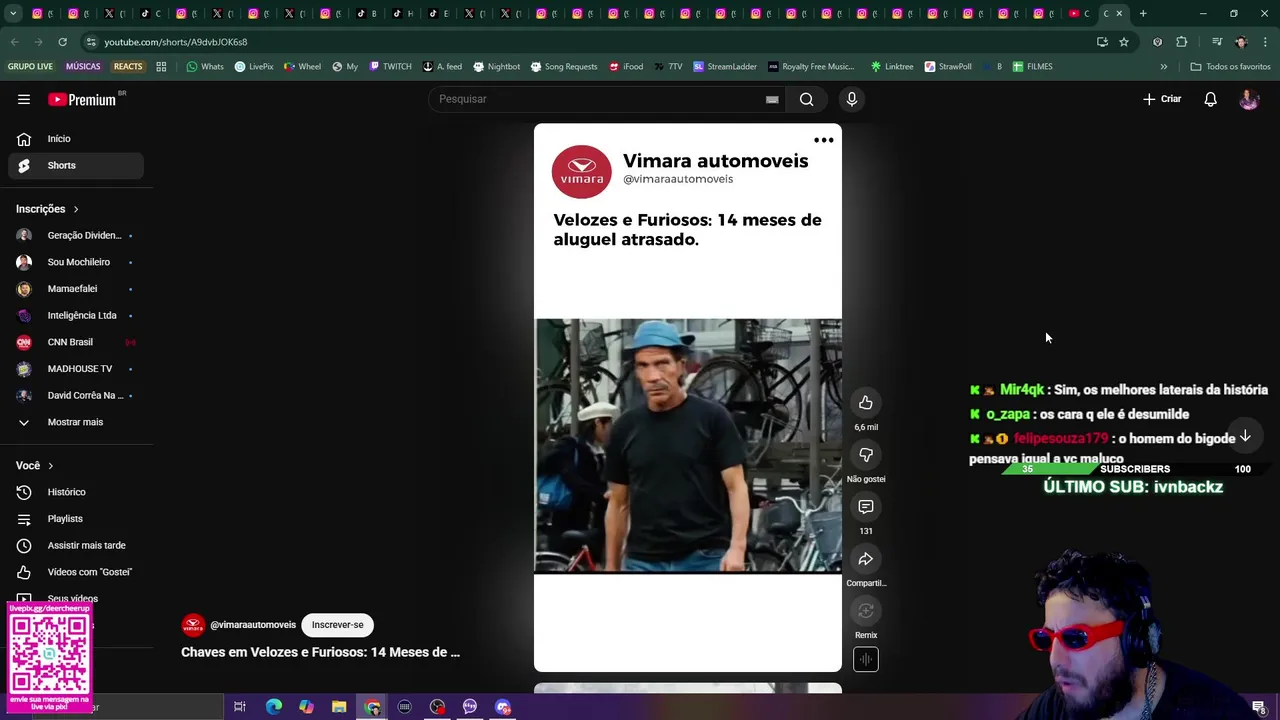The height and width of the screenshot is (720, 1280).
Task: Click the search magnifier button
Action: pyautogui.click(x=806, y=99)
